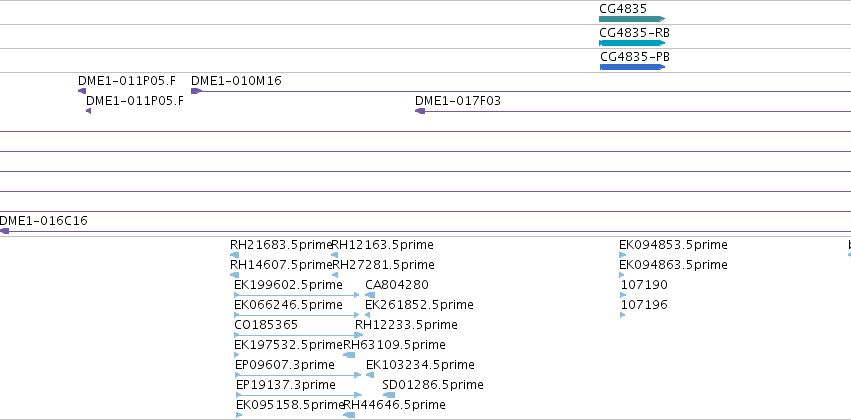Image resolution: width=851 pixels, height=420 pixels.
Task: Open the RH12233.5prime EST label
Action: [x=406, y=325]
